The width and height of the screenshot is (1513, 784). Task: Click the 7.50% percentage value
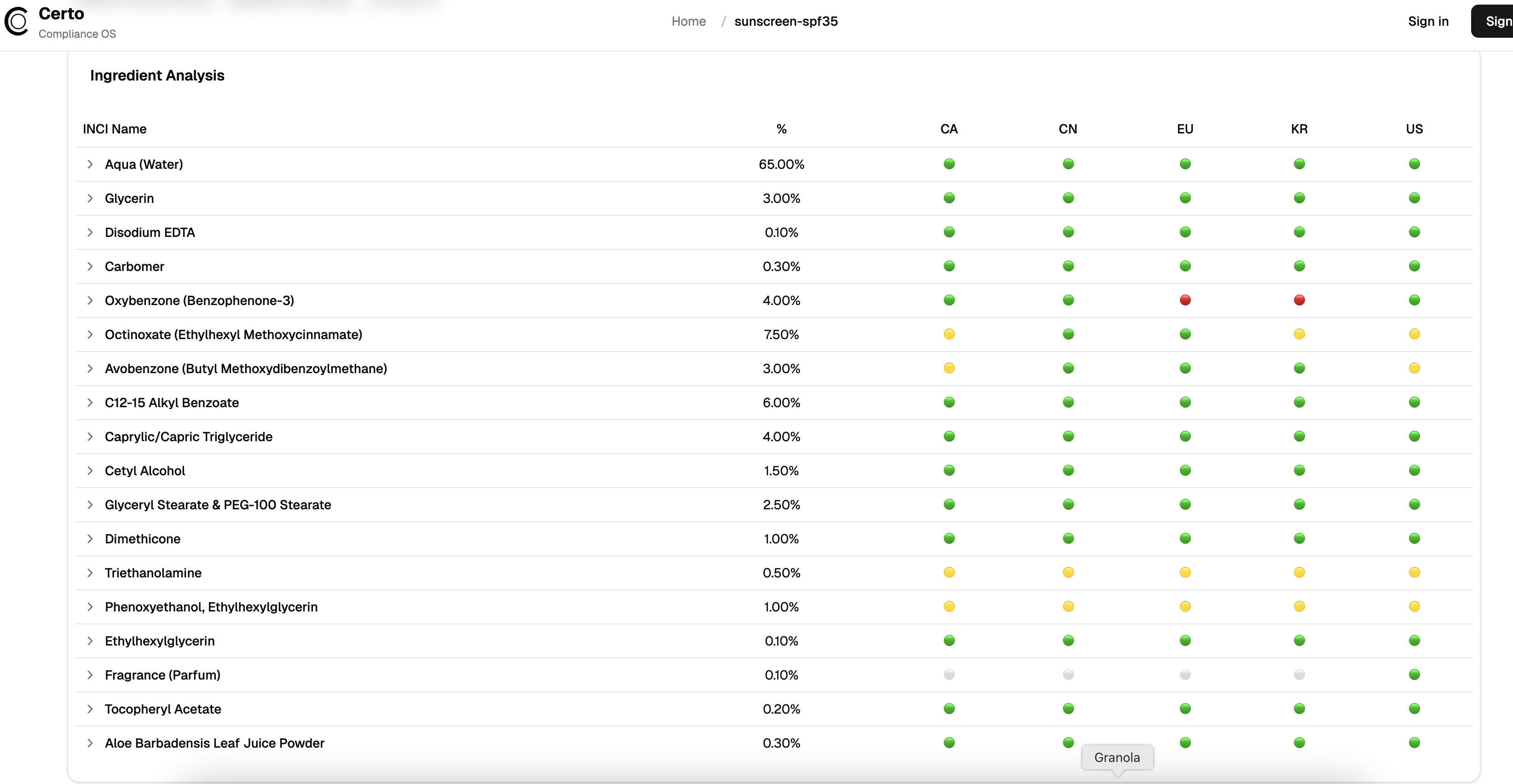pyautogui.click(x=781, y=335)
